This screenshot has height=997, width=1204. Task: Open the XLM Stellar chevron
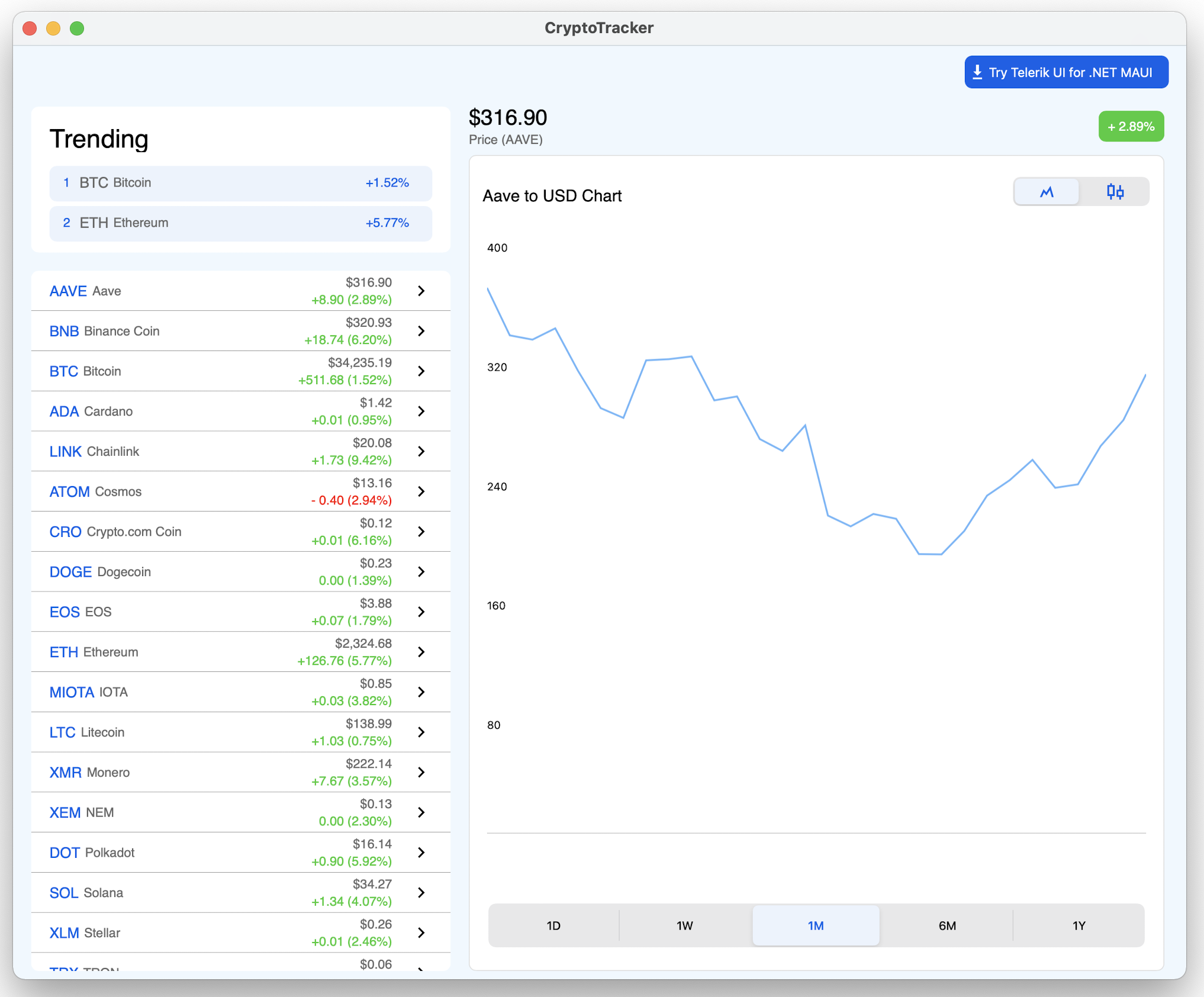click(421, 932)
